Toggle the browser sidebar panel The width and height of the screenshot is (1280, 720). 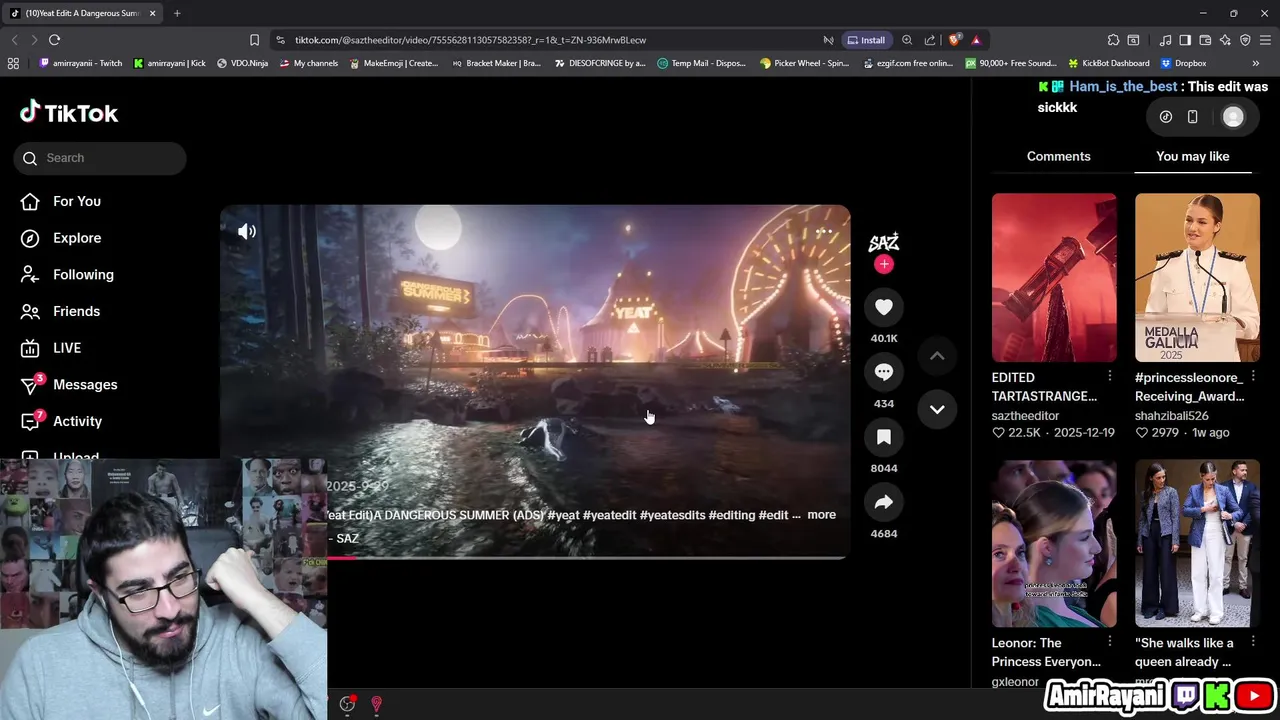click(1185, 40)
